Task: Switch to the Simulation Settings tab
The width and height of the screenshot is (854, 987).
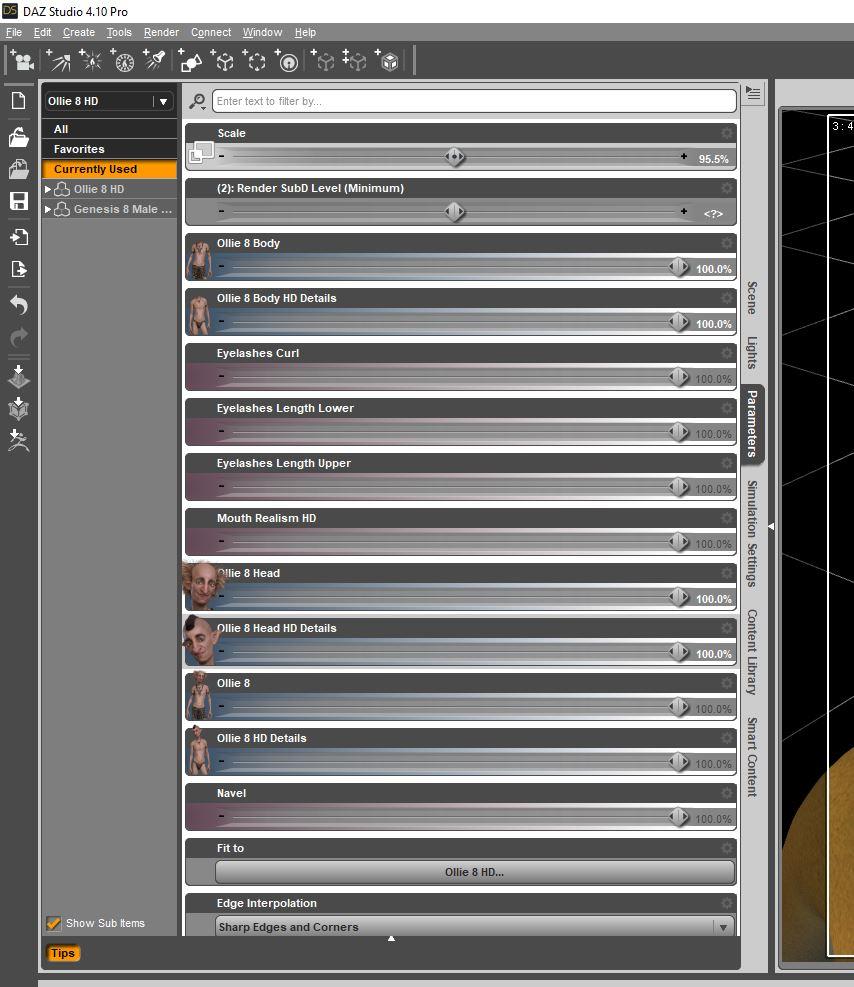Action: point(752,534)
